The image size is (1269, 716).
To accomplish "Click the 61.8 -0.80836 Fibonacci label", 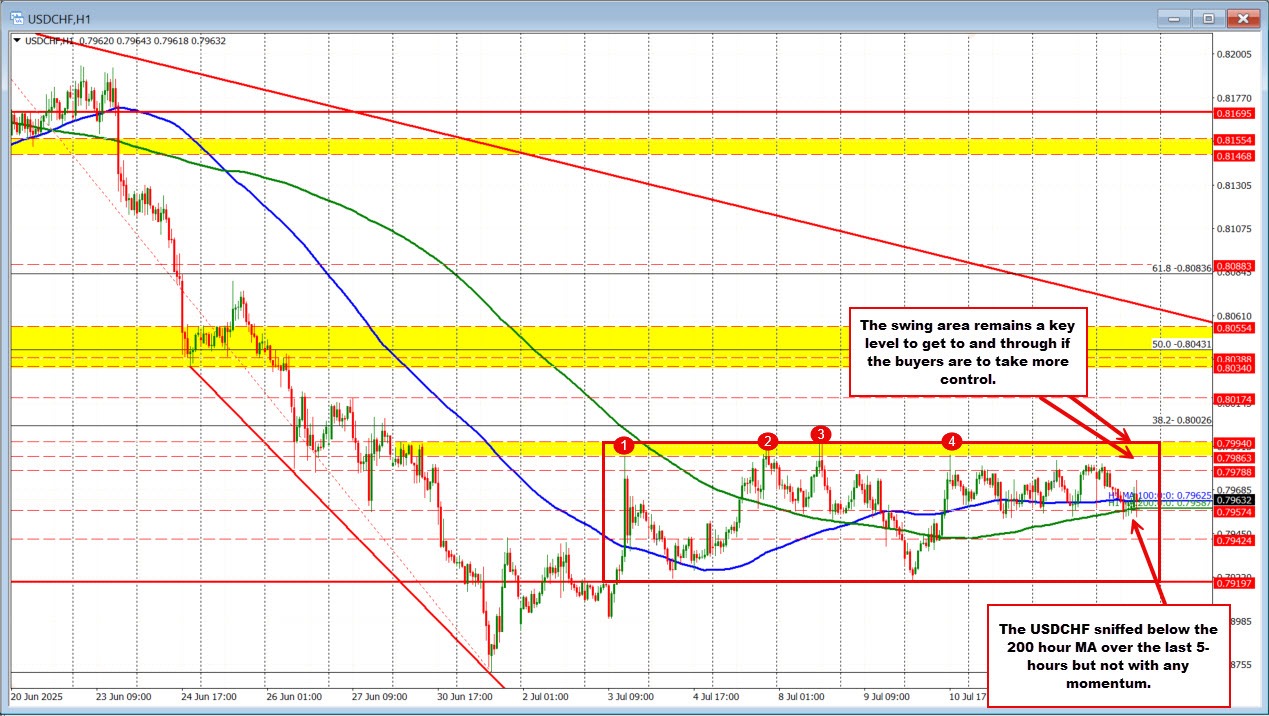I will click(x=1182, y=267).
